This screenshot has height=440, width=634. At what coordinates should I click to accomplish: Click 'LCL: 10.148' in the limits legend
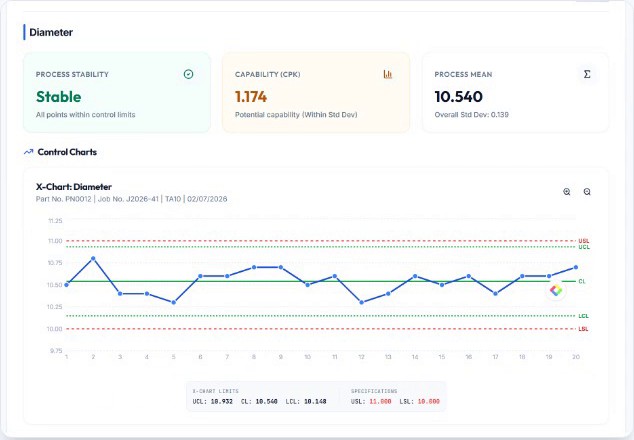click(306, 402)
